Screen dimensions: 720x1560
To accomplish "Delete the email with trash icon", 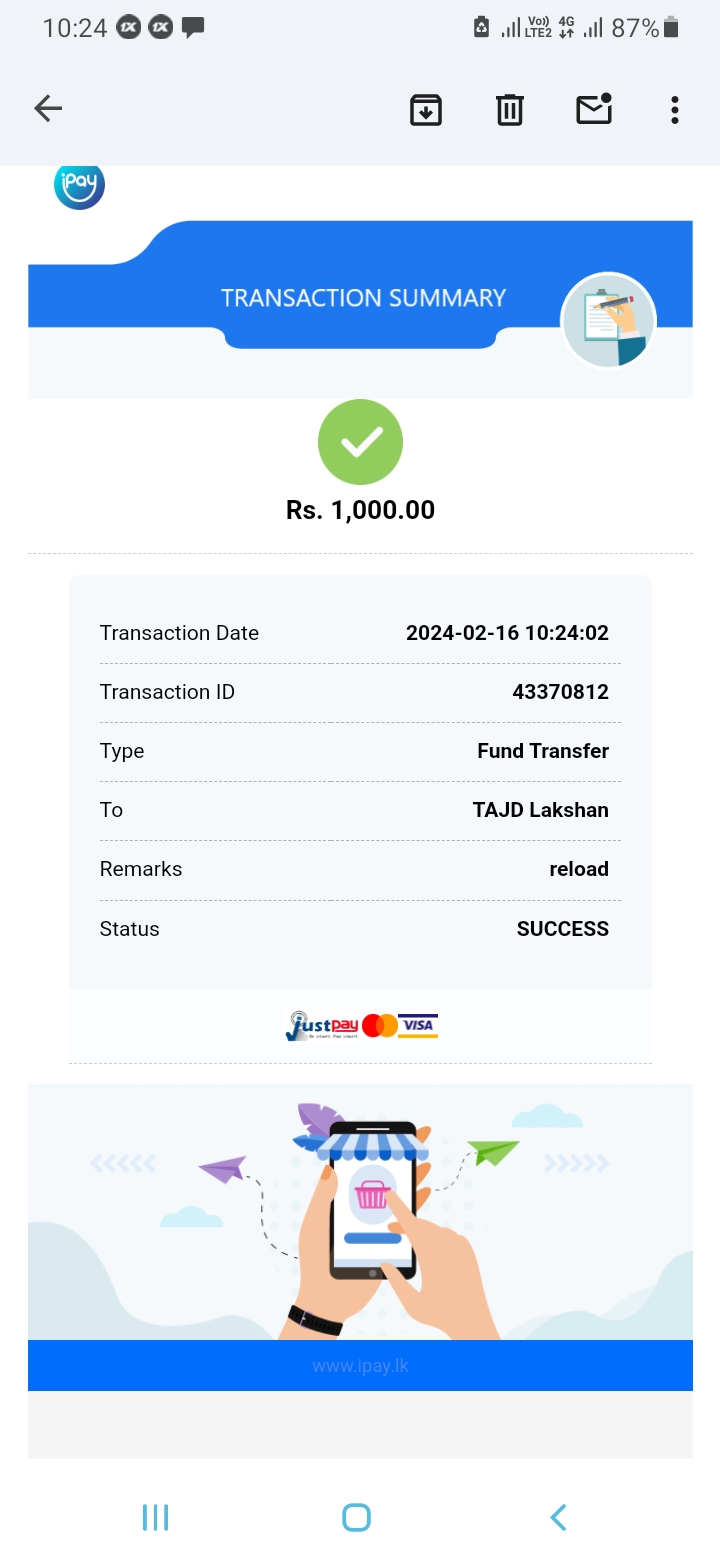I will click(510, 109).
